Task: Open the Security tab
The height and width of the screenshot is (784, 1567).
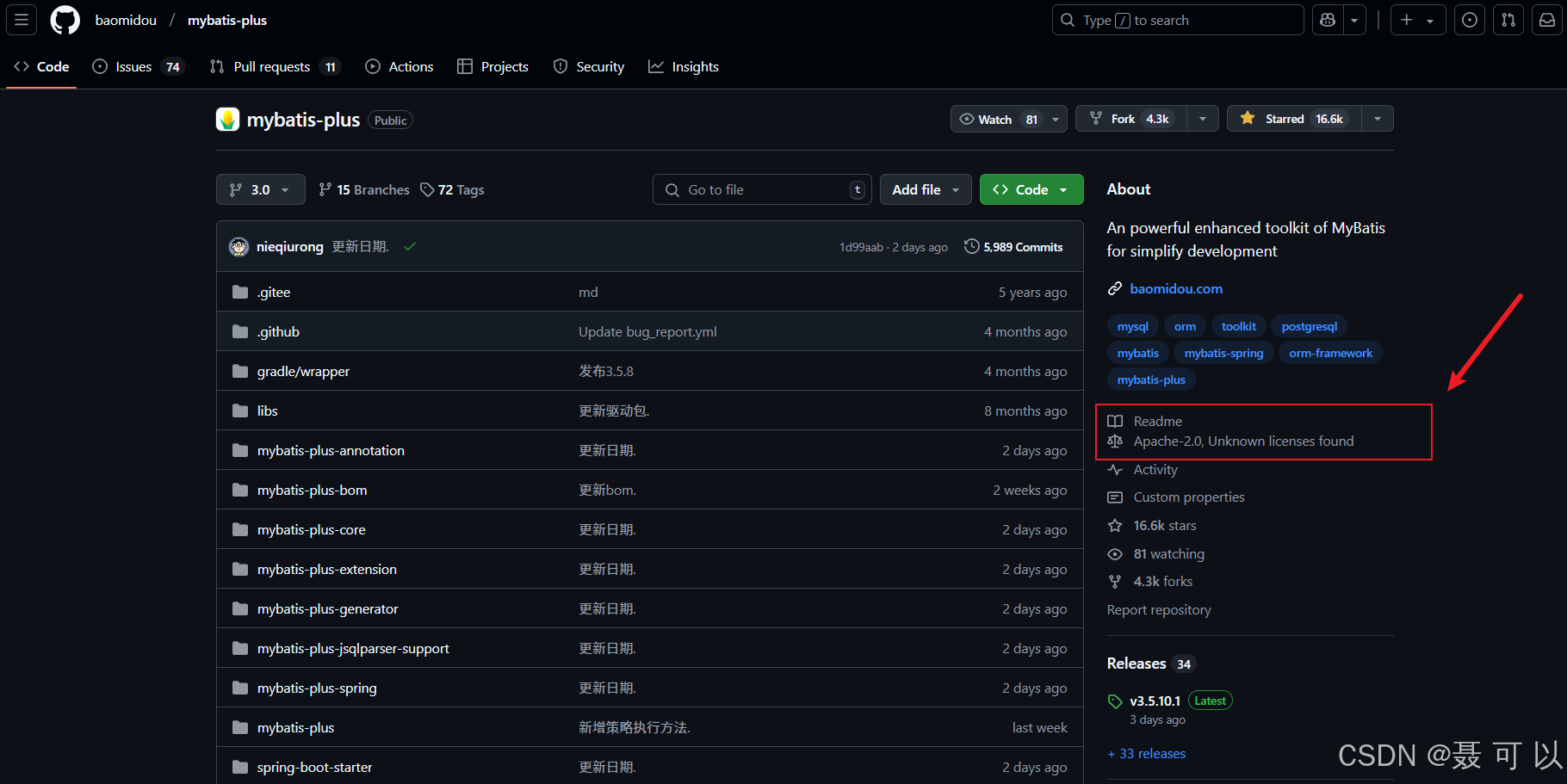Action: click(x=589, y=66)
